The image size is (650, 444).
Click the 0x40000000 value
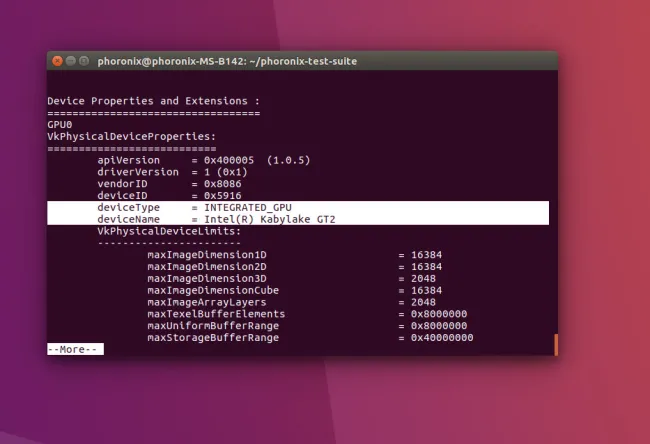point(442,337)
